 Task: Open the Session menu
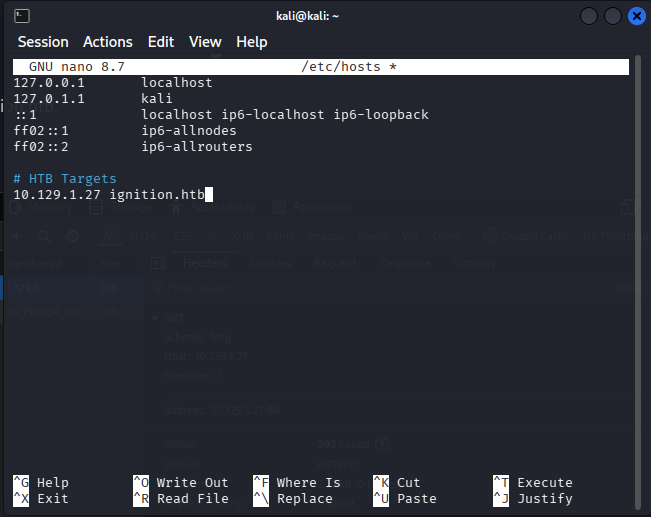43,42
